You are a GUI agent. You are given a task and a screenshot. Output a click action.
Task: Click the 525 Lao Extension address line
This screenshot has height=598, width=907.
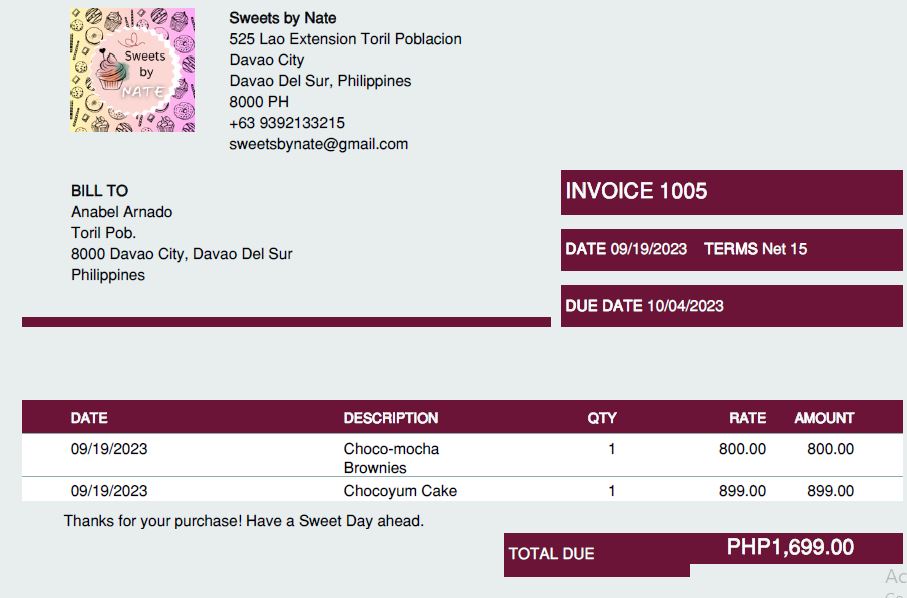pyautogui.click(x=345, y=39)
